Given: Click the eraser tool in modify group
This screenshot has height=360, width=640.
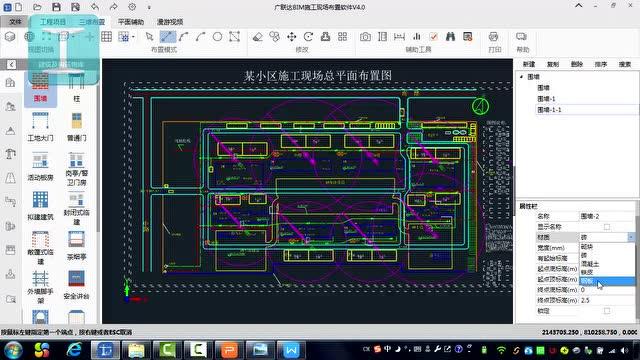Looking at the screenshot, I should click(x=258, y=37).
